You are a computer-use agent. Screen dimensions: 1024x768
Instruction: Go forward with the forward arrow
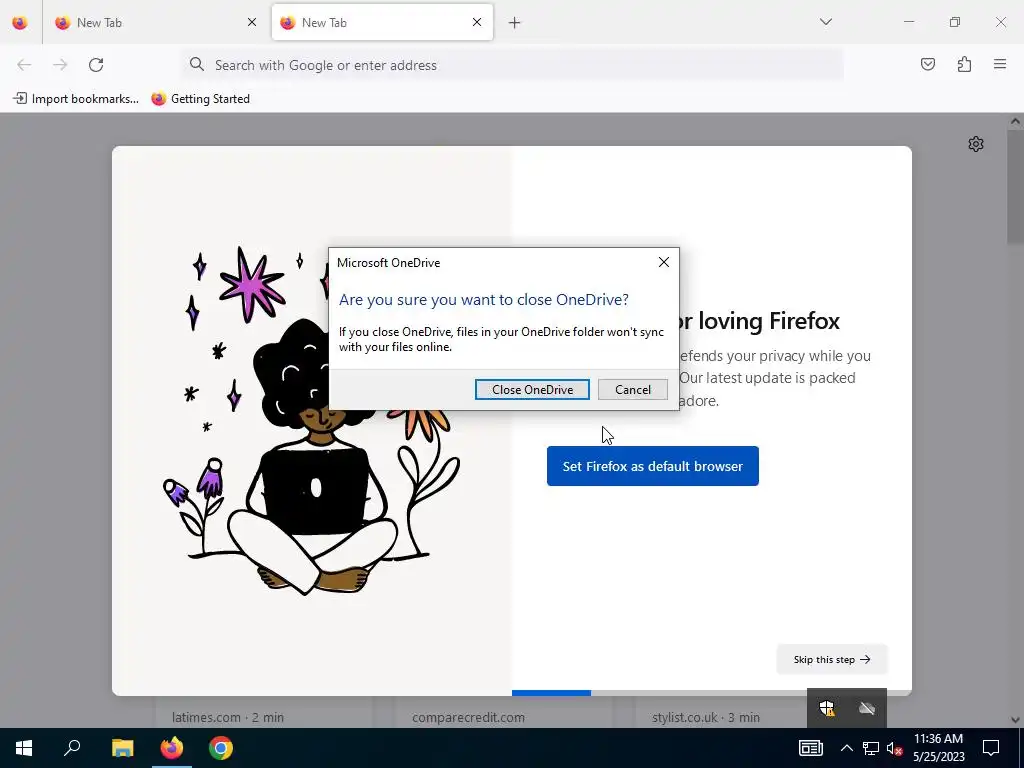[60, 65]
